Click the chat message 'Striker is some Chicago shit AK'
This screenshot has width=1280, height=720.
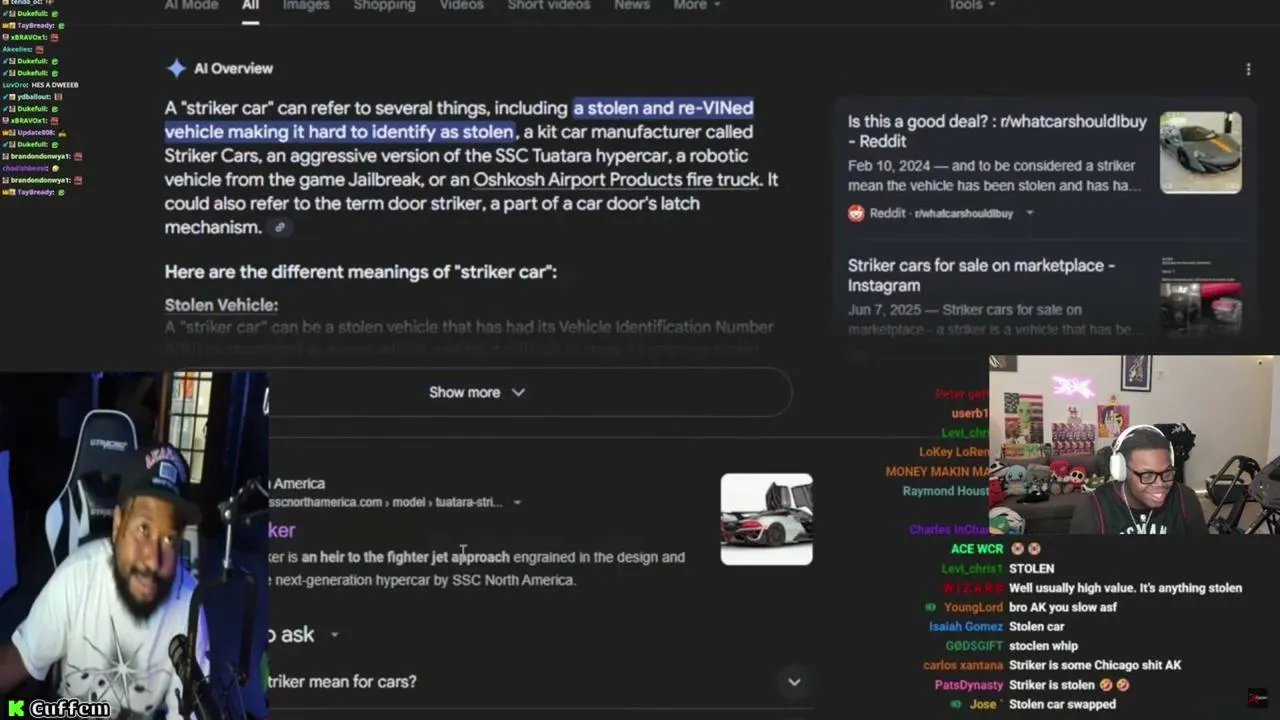[1095, 665]
